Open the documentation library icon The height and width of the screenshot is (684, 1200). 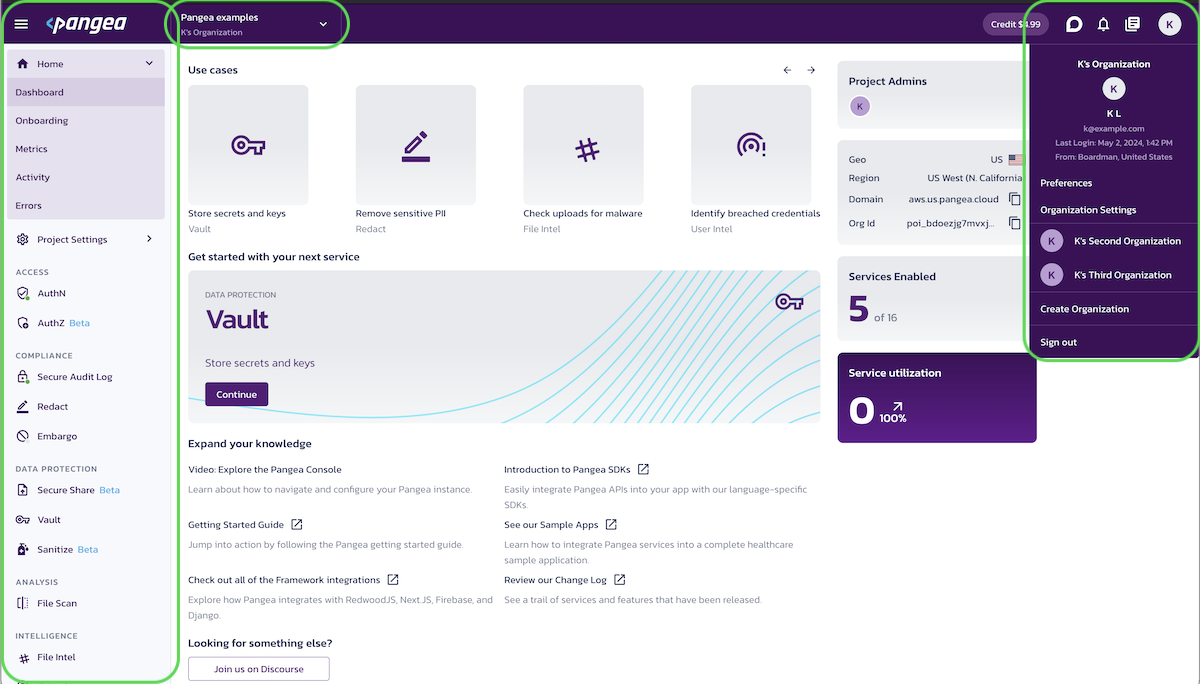[1132, 24]
